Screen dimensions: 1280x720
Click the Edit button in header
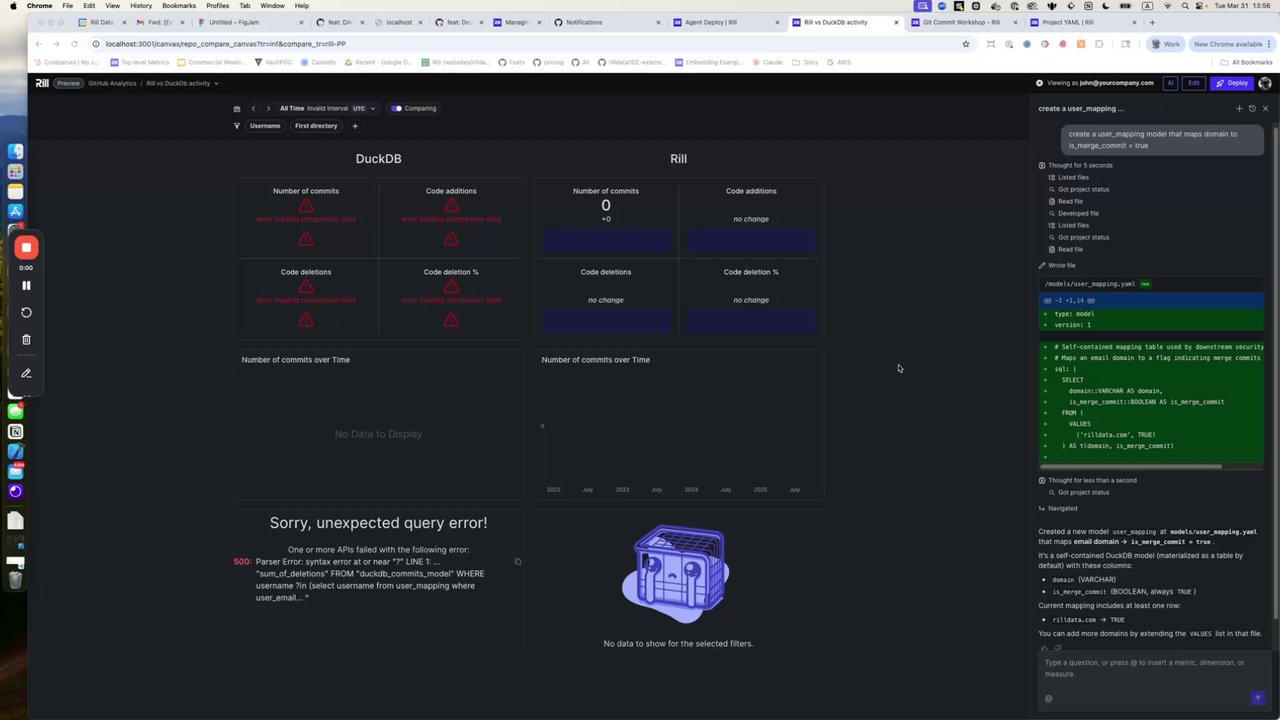(1193, 83)
